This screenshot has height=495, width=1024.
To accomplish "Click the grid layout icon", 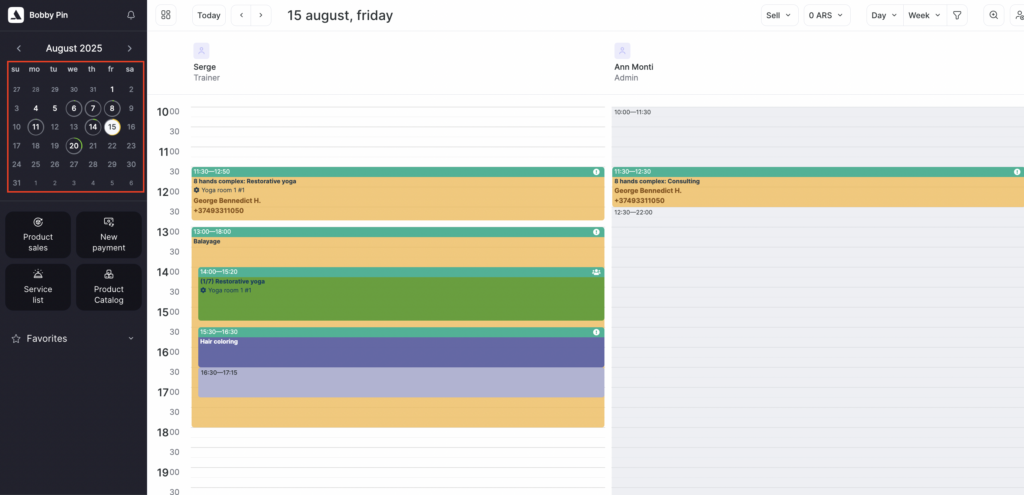I will [x=166, y=15].
